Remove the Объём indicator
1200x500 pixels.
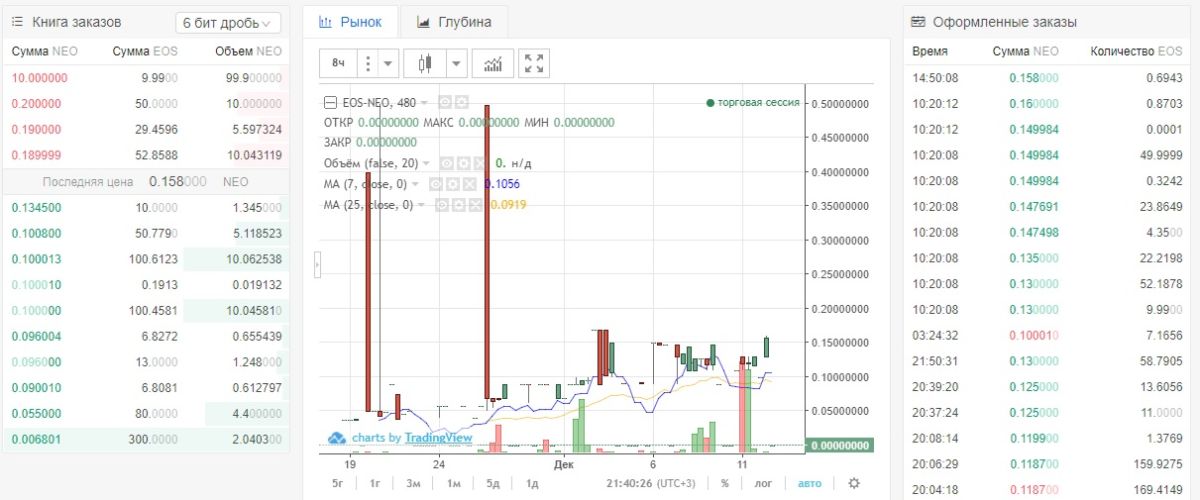[x=478, y=162]
